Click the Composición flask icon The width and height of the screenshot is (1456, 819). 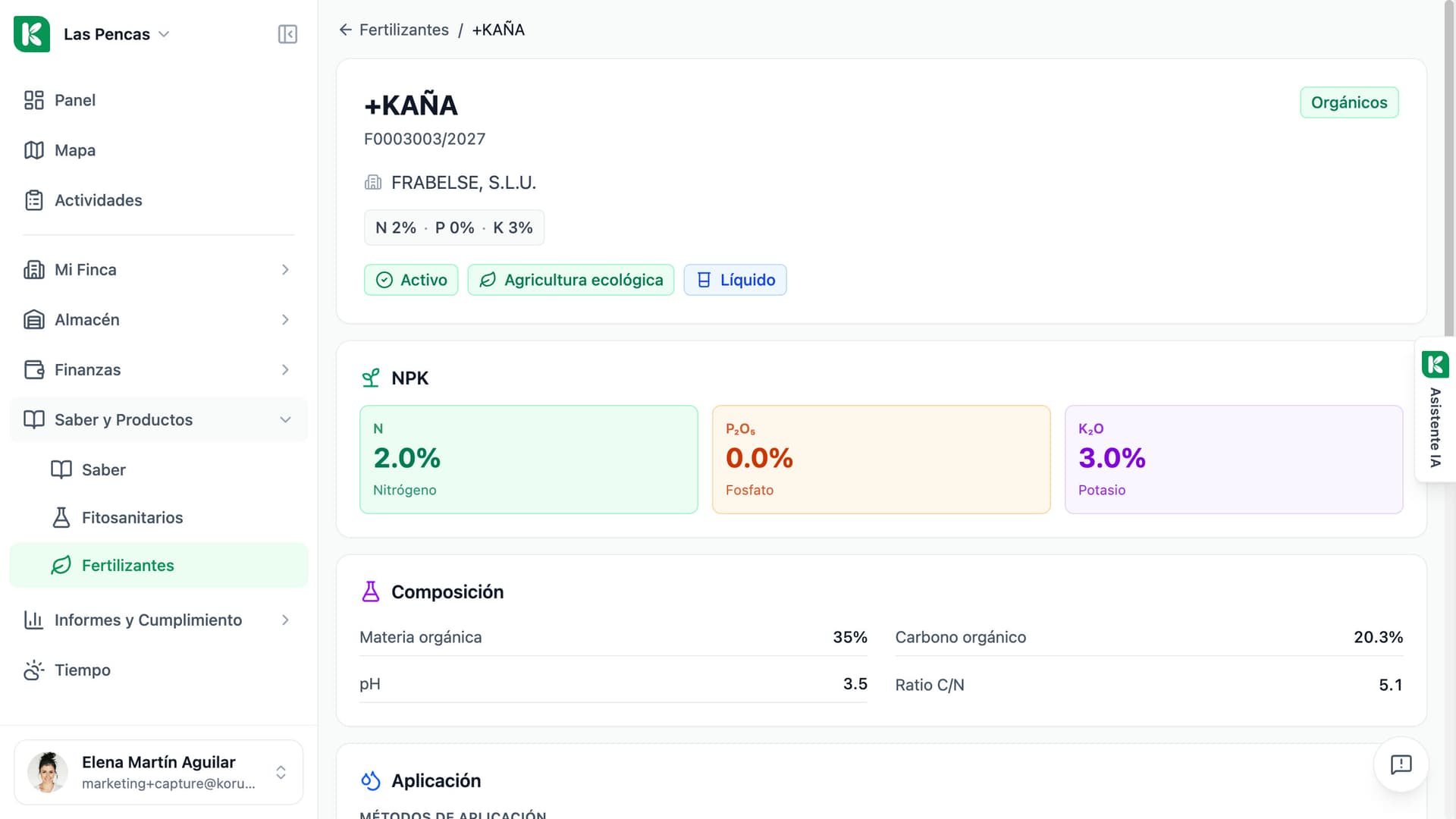tap(371, 591)
